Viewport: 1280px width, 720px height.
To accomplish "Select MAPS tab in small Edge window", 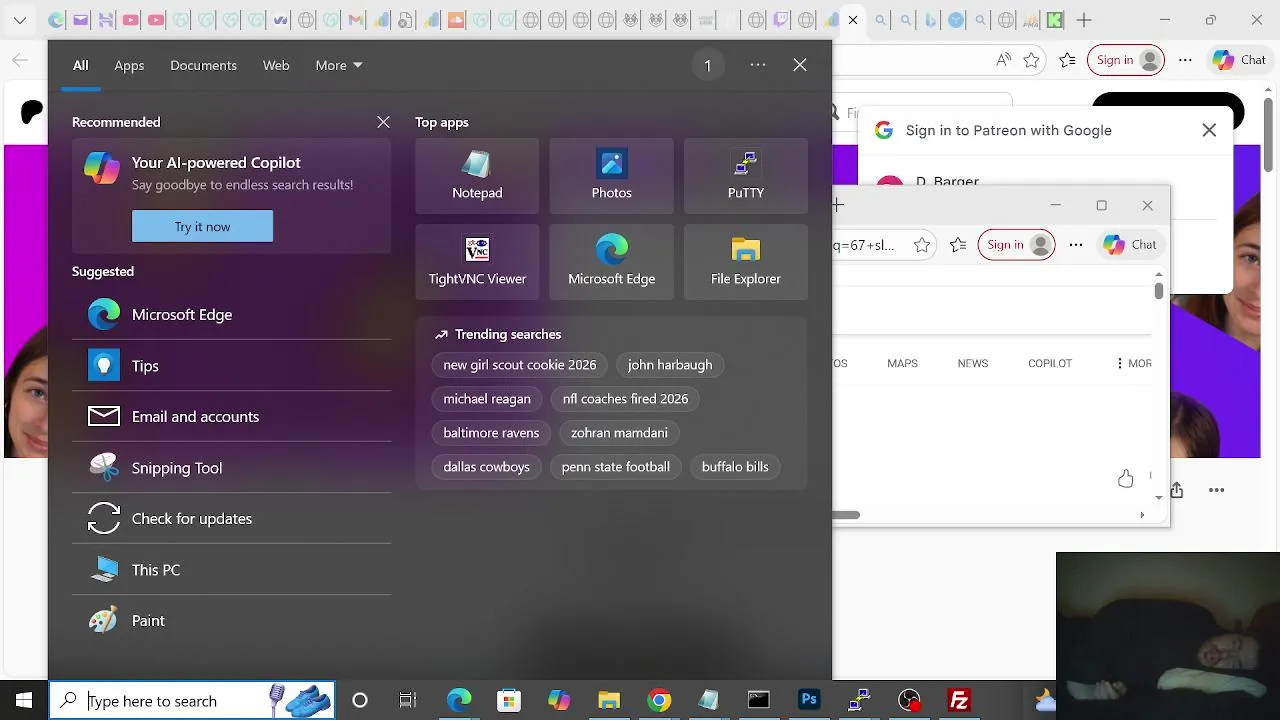I will click(x=902, y=363).
